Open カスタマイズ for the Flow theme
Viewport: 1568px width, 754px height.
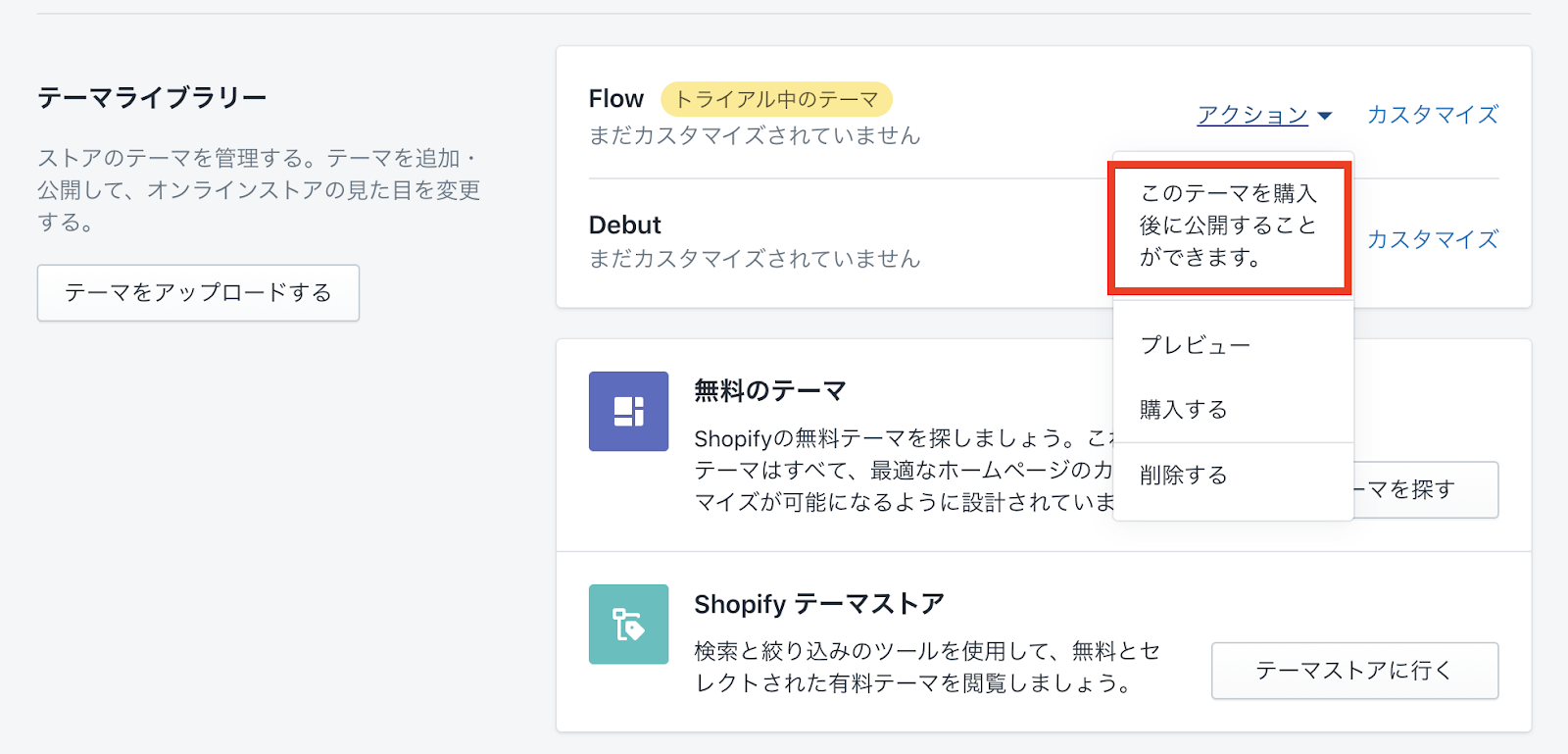(x=1432, y=115)
